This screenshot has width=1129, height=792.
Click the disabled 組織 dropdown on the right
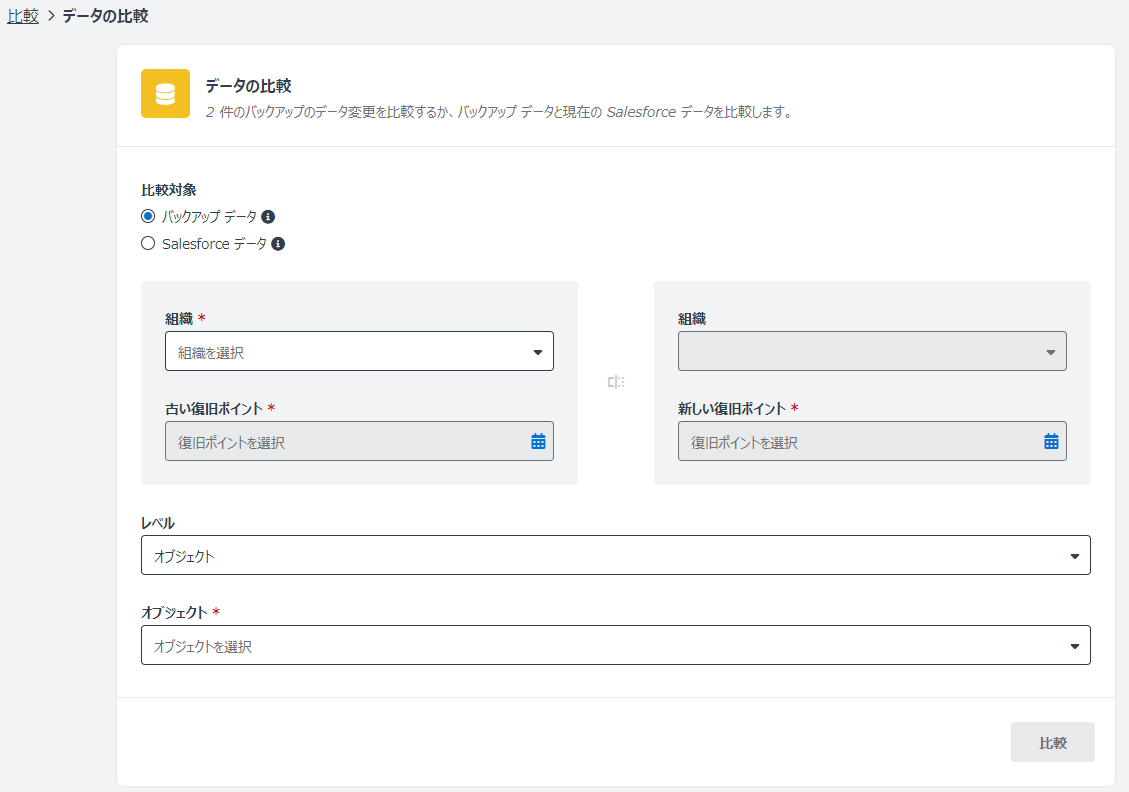point(871,351)
